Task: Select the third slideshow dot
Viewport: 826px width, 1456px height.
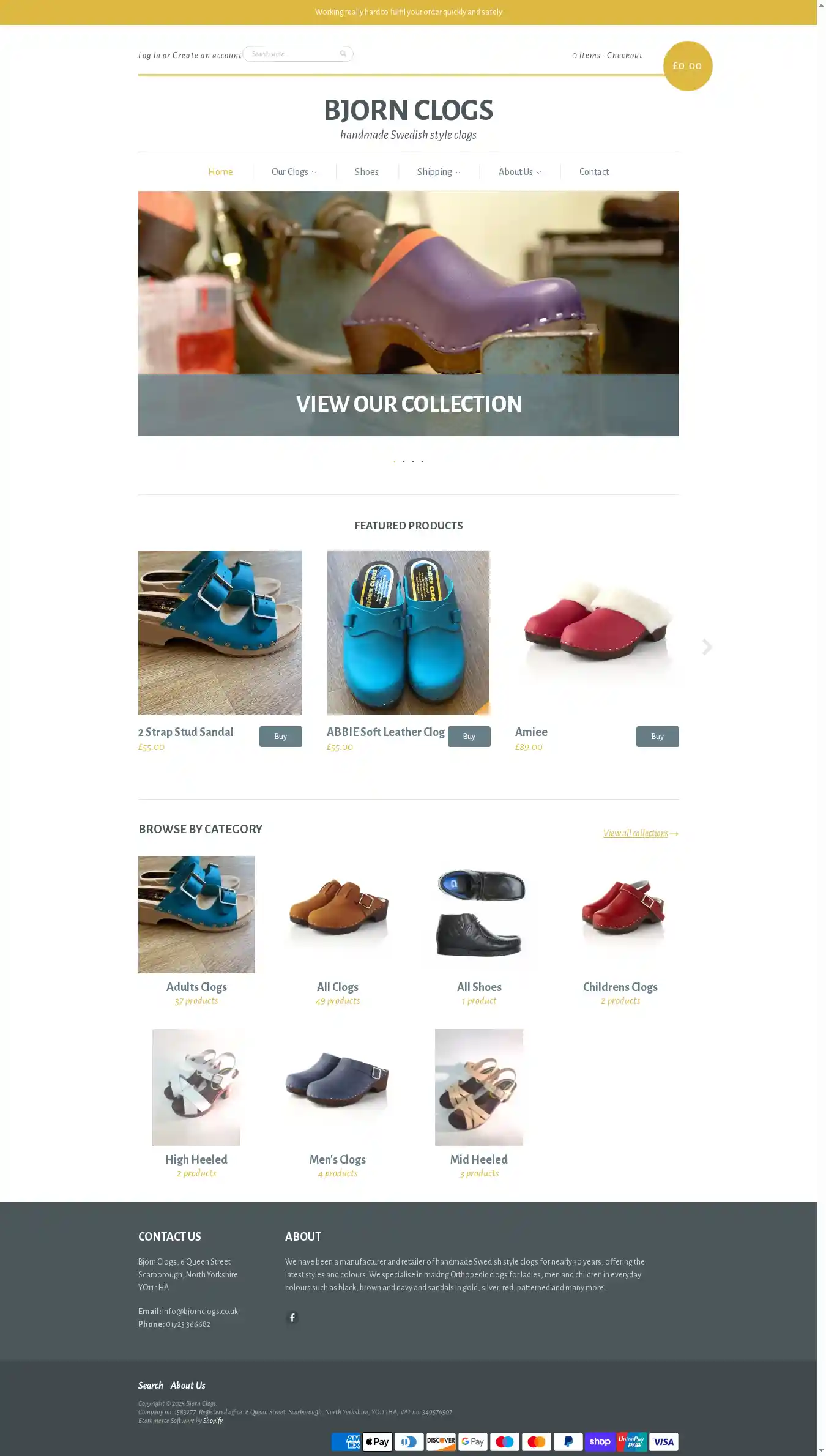Action: click(413, 461)
